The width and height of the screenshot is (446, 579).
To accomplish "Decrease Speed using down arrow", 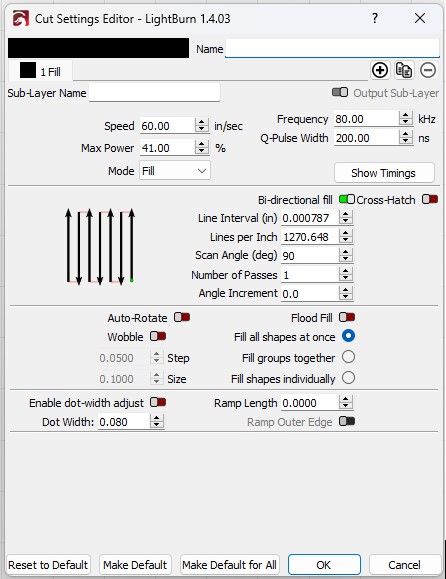I will (202, 130).
